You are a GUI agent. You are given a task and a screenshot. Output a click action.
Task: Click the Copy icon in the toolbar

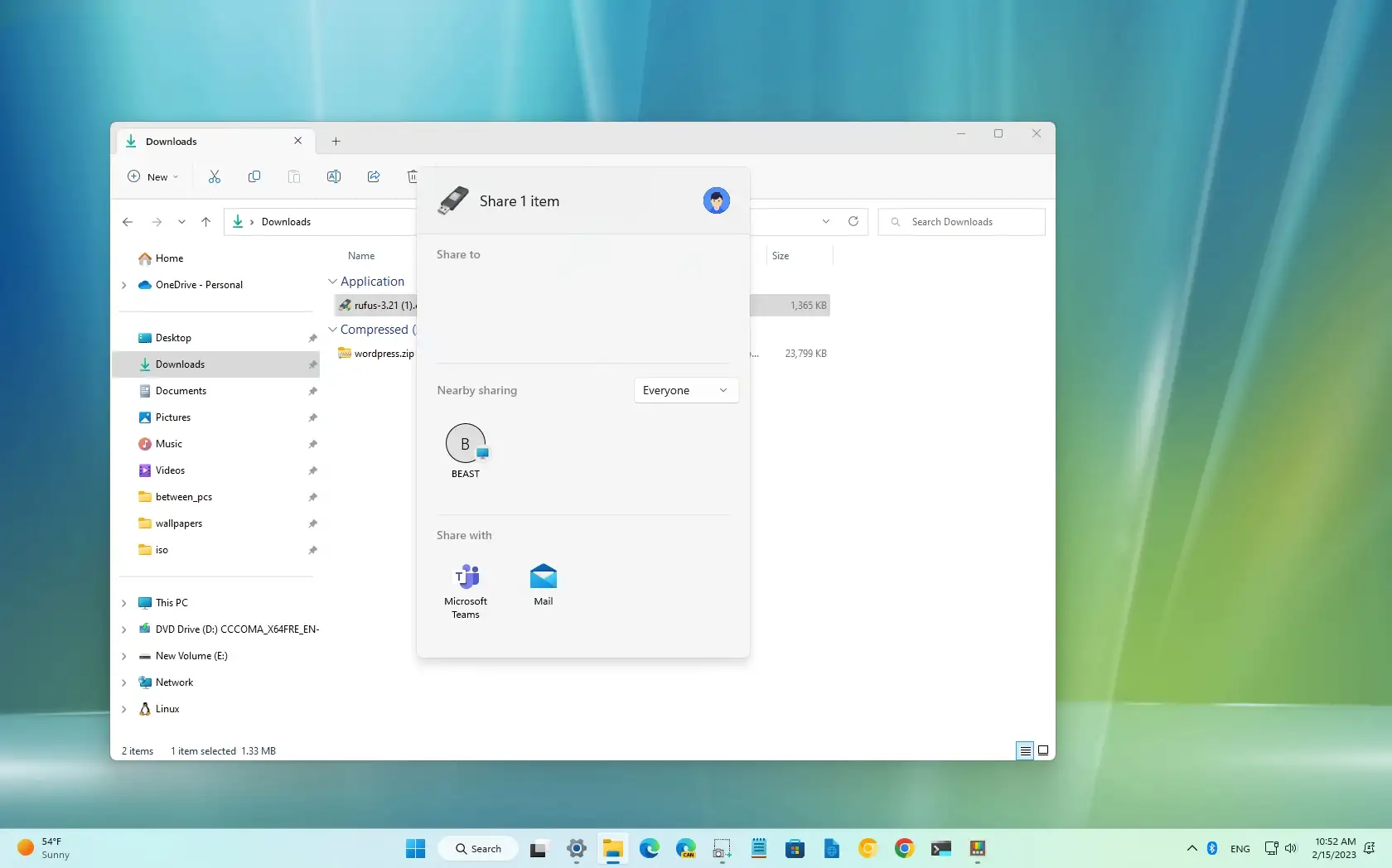coord(254,176)
